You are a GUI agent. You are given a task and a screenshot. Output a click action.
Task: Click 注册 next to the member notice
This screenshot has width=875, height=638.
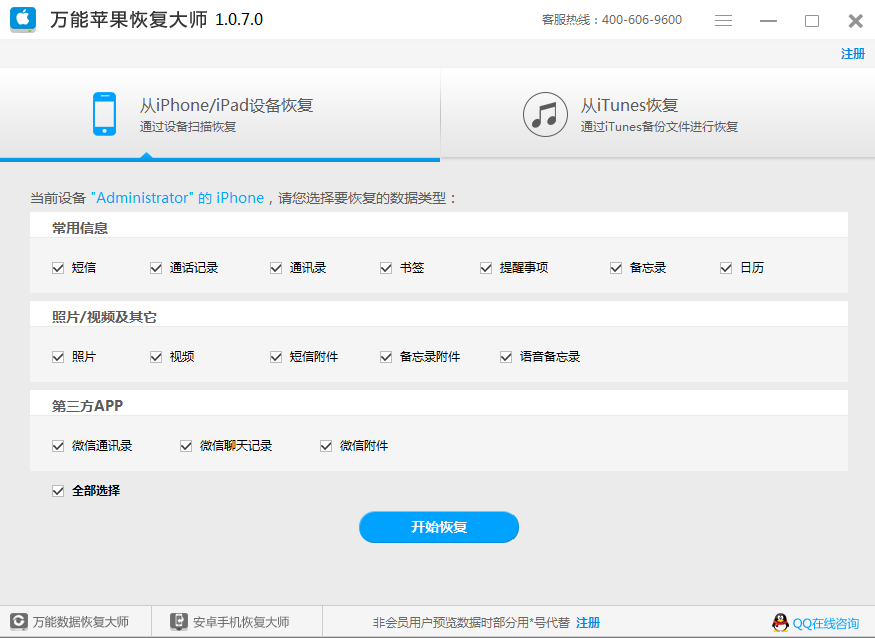(x=587, y=621)
